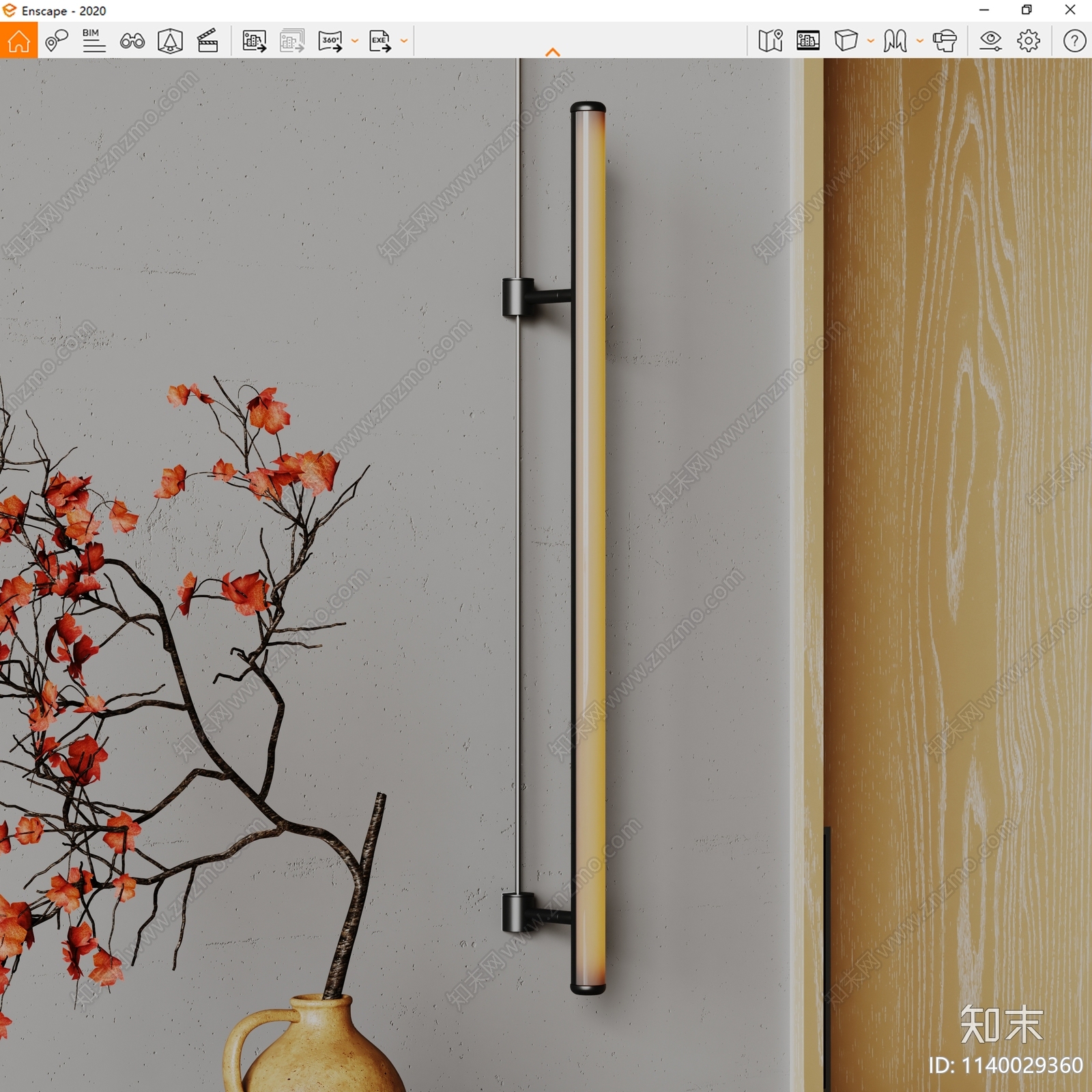The image size is (1092, 1092).
Task: Enable VR headset mode
Action: pyautogui.click(x=945, y=41)
